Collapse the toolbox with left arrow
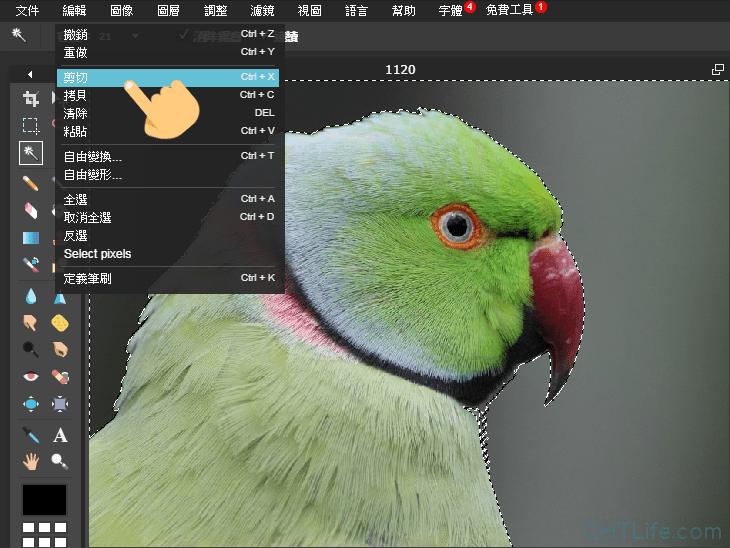The width and height of the screenshot is (730, 548). [x=30, y=74]
